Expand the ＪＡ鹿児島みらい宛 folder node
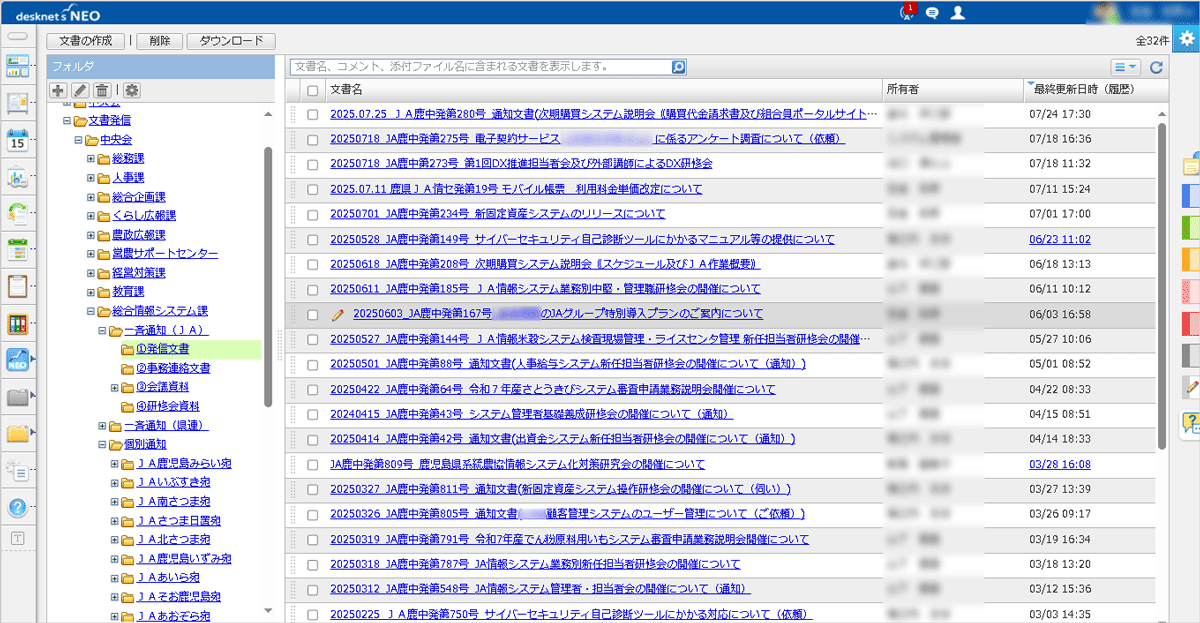This screenshot has height=623, width=1200. tap(114, 463)
